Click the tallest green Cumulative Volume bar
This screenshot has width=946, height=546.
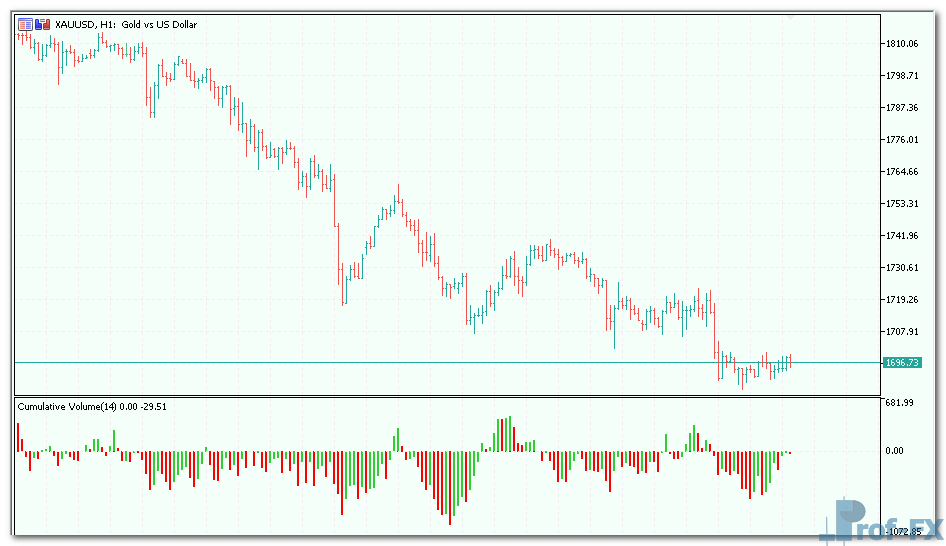510,434
